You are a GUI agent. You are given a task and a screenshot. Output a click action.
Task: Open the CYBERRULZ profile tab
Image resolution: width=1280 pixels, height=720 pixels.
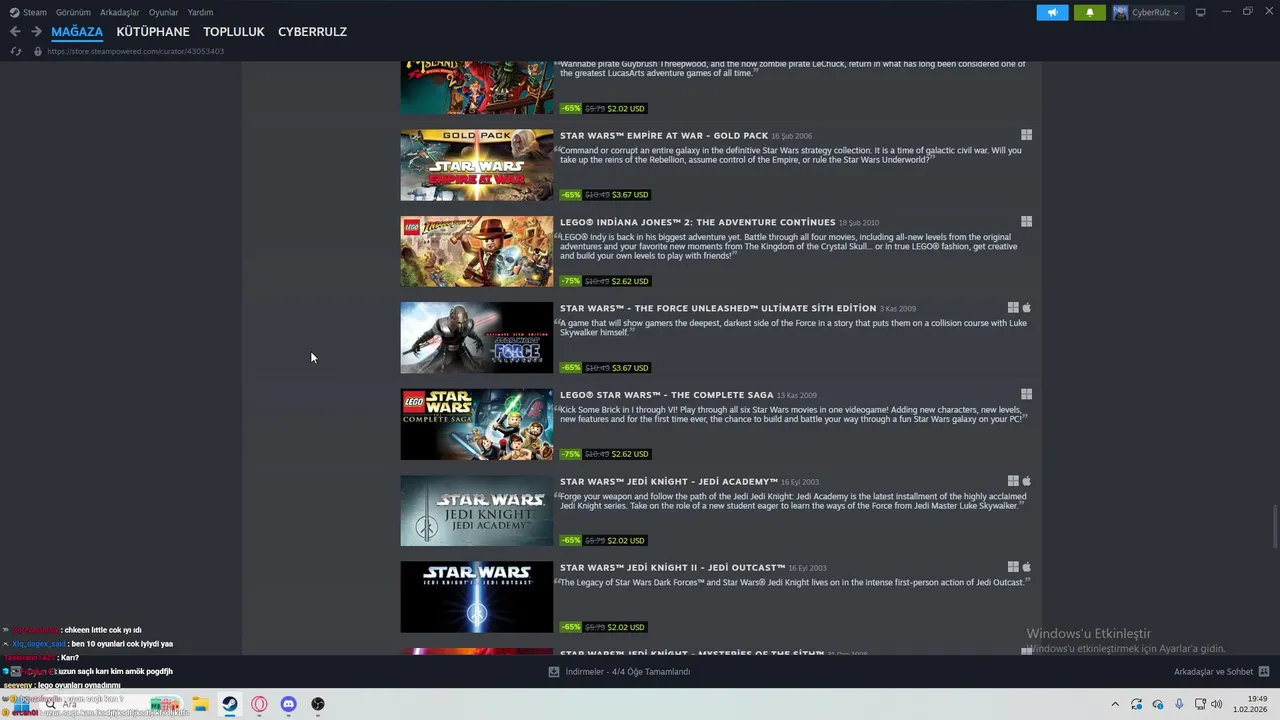(312, 32)
